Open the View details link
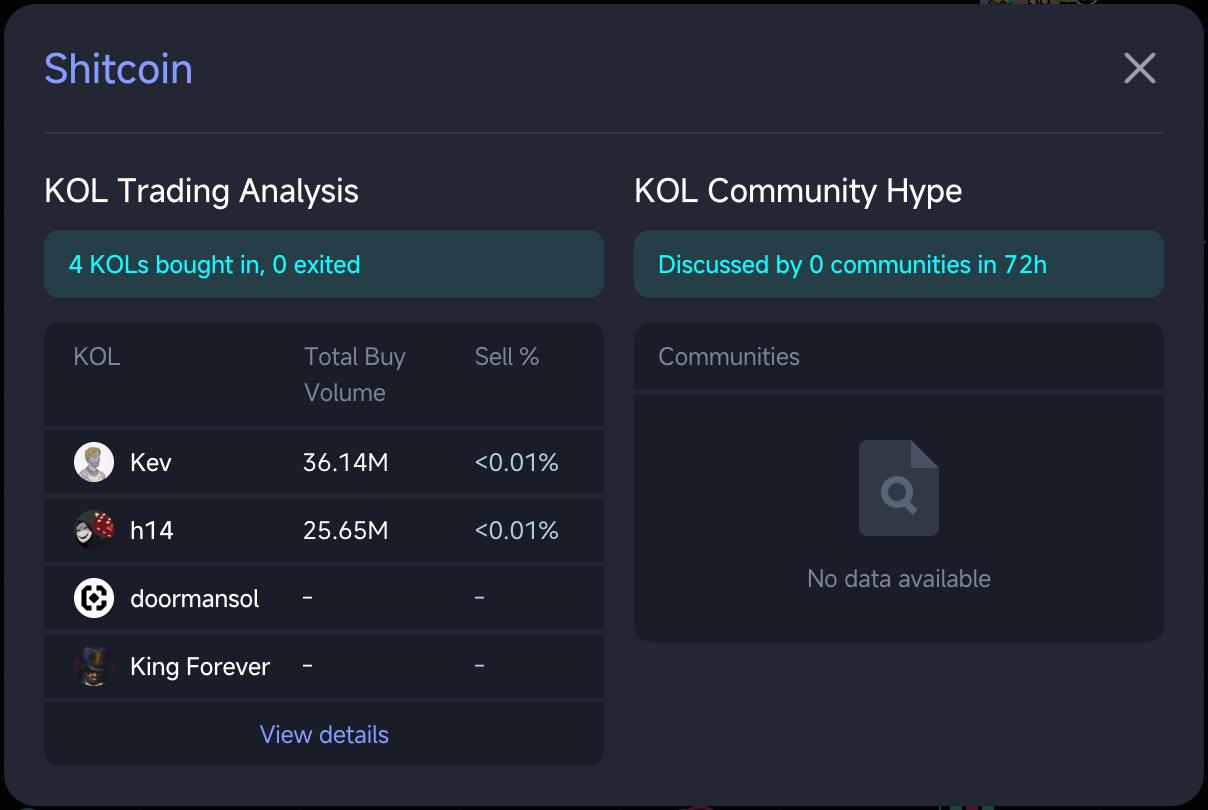This screenshot has height=810, width=1208. [324, 735]
